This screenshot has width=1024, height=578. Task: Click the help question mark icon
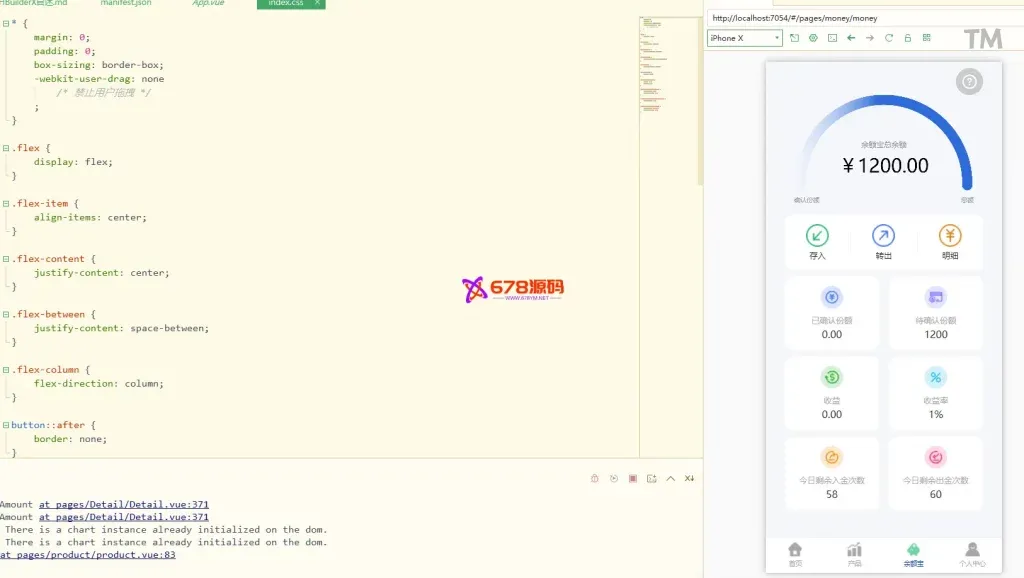click(x=969, y=82)
